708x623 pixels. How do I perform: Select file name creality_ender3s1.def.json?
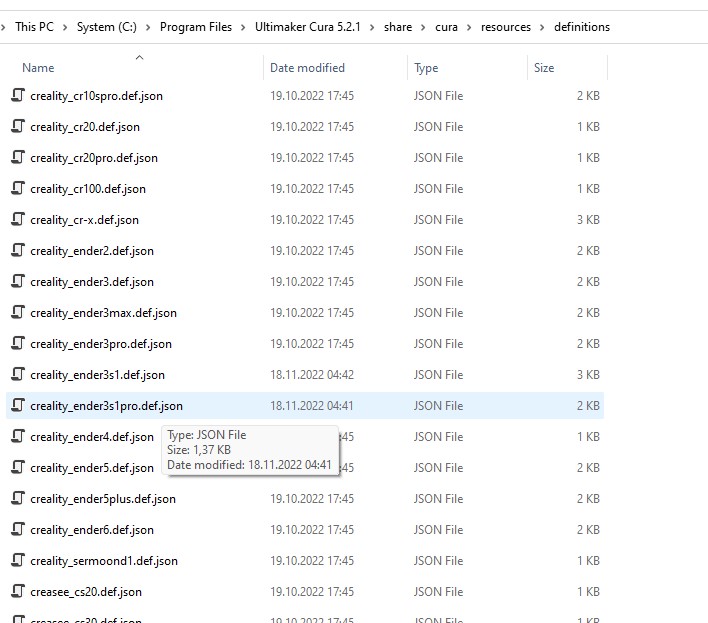98,375
